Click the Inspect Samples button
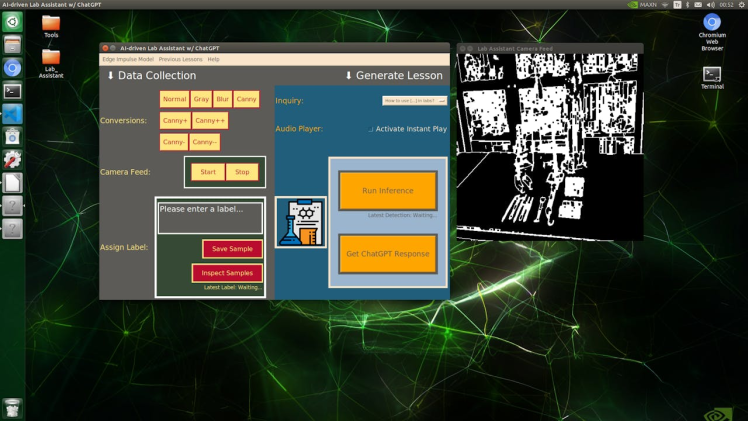748x421 pixels. tap(227, 273)
